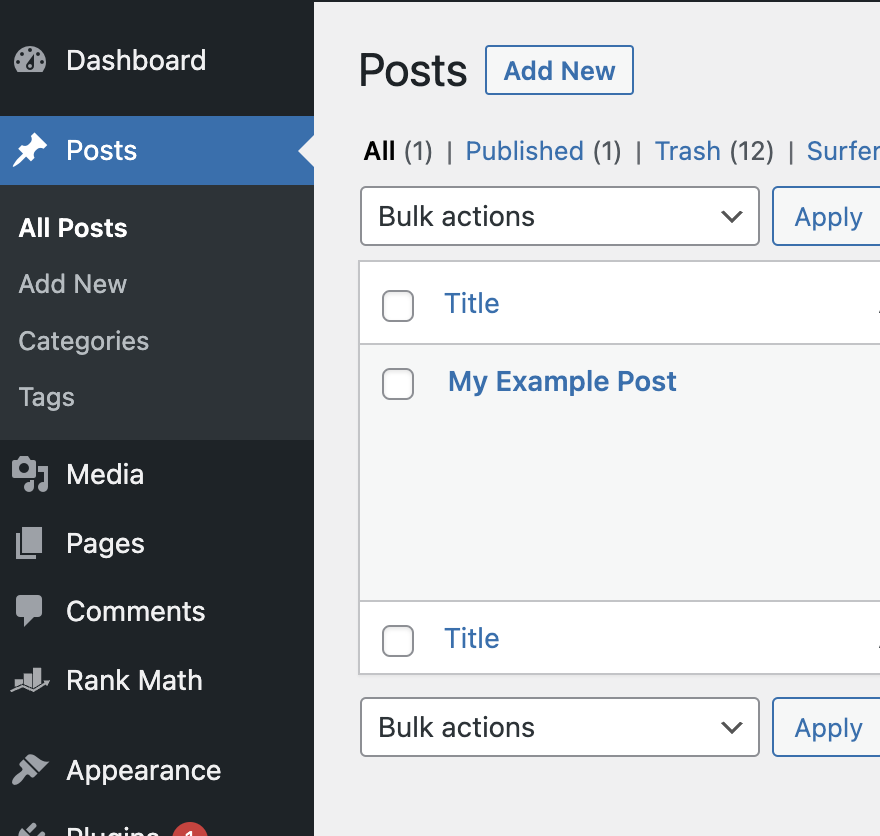Sort by the top Title column header
This screenshot has width=880, height=836.
tap(472, 303)
